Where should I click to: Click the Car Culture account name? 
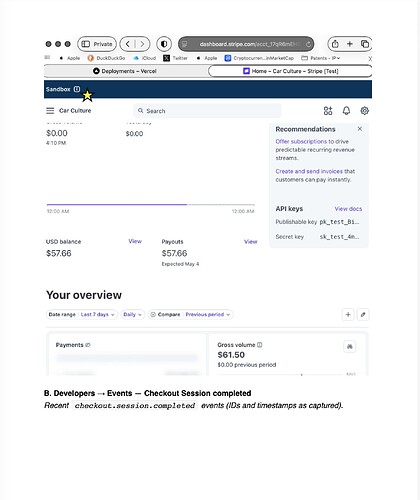(x=75, y=111)
